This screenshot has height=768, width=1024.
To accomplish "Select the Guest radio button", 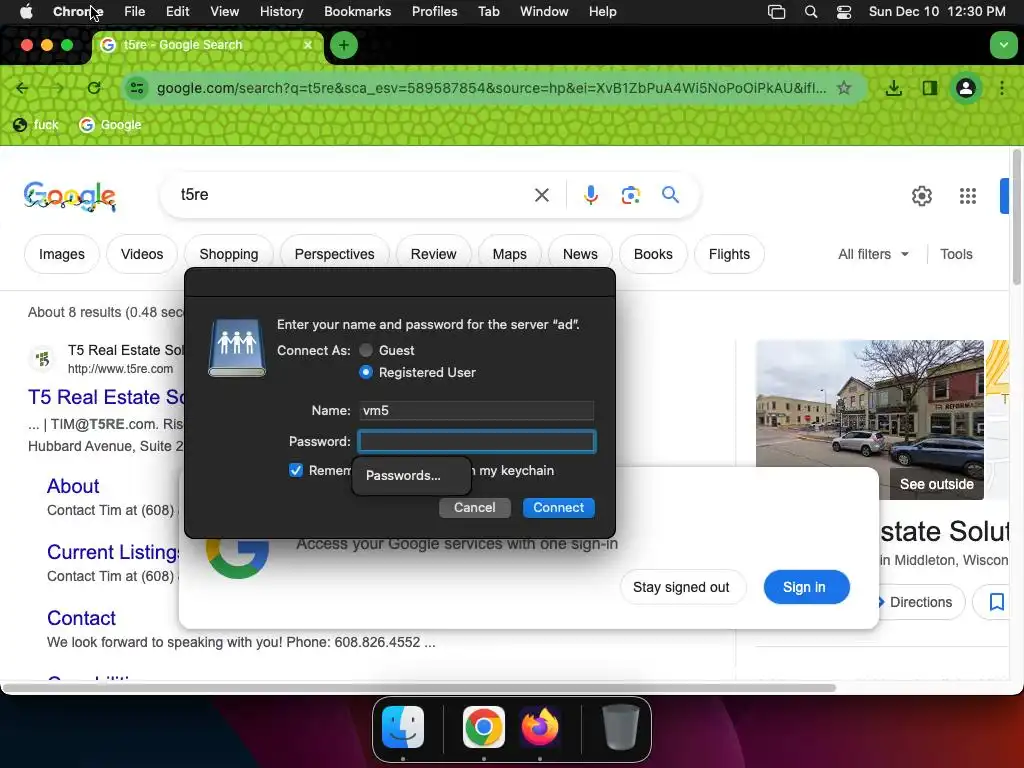I will 366,350.
